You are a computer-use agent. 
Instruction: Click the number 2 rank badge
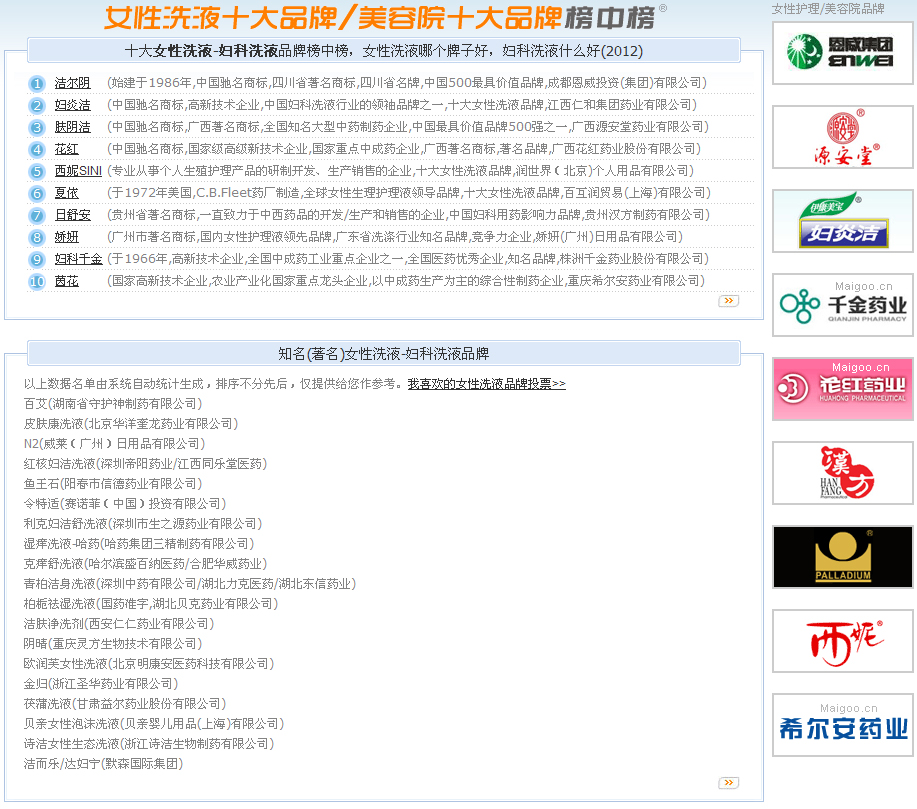(x=37, y=105)
